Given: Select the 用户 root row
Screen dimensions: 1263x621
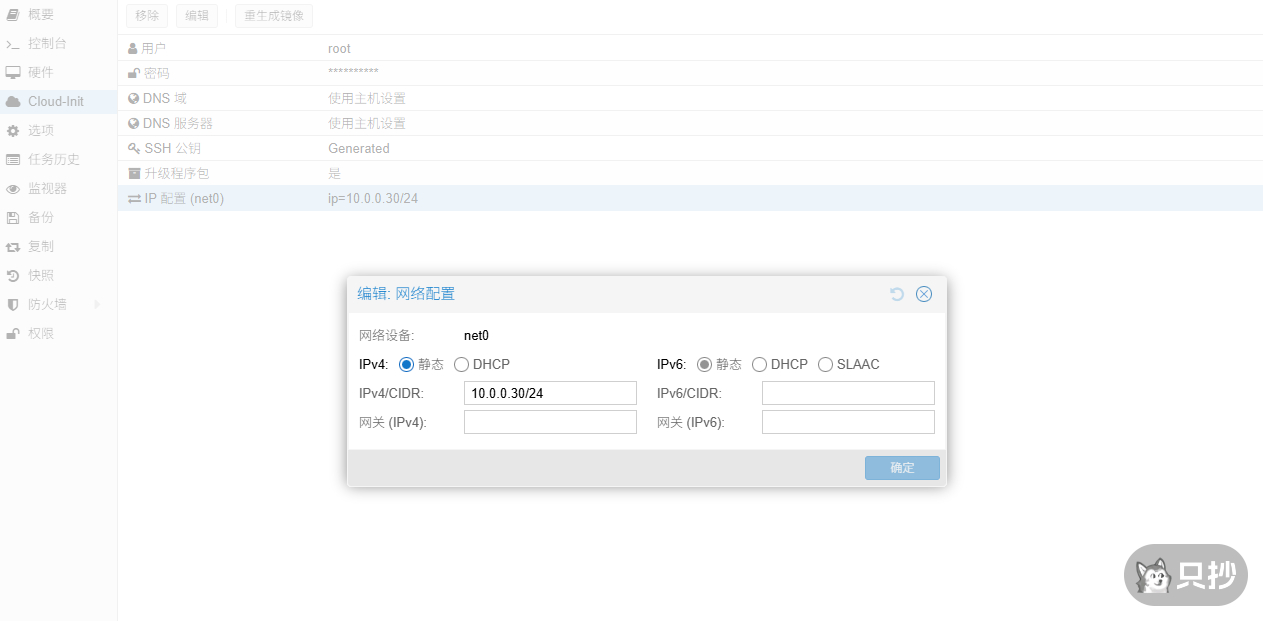Looking at the screenshot, I should pos(690,48).
